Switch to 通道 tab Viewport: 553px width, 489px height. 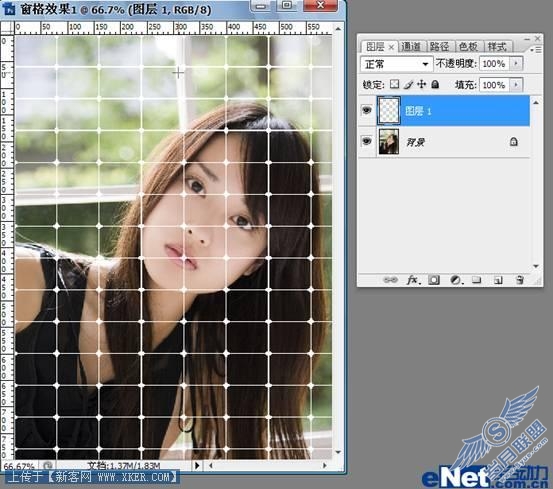point(411,47)
